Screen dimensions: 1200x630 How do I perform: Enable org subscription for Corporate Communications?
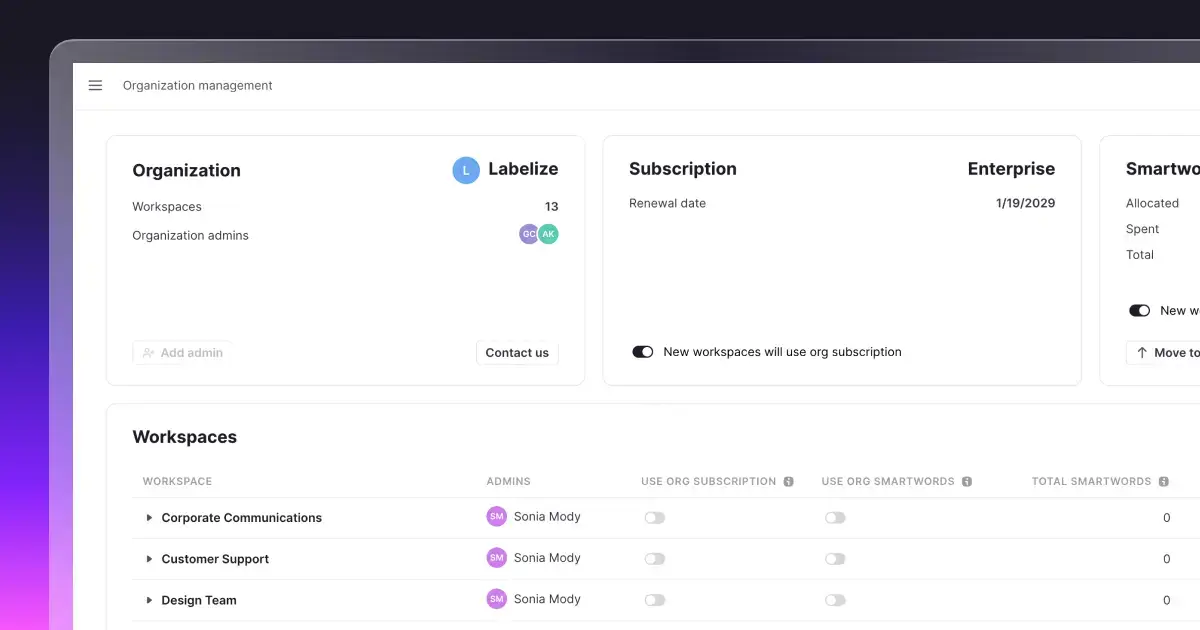[655, 517]
